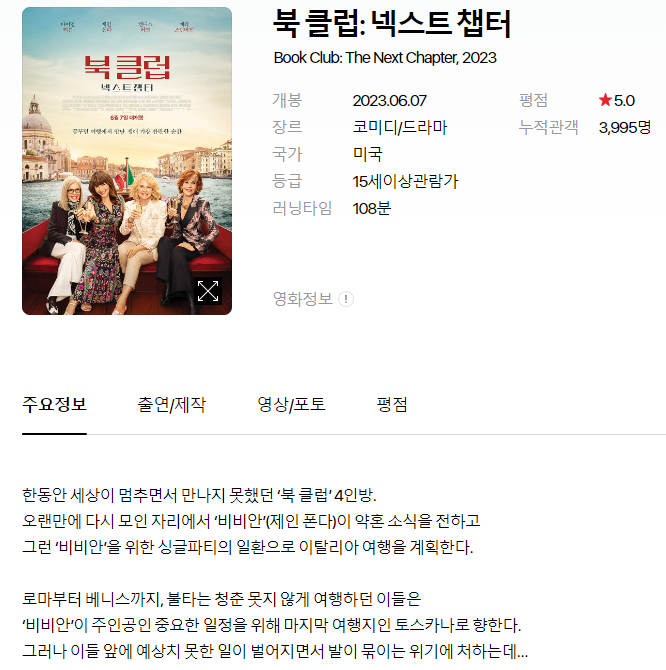Go to the 평점 tab
This screenshot has width=666, height=670.
tap(392, 404)
